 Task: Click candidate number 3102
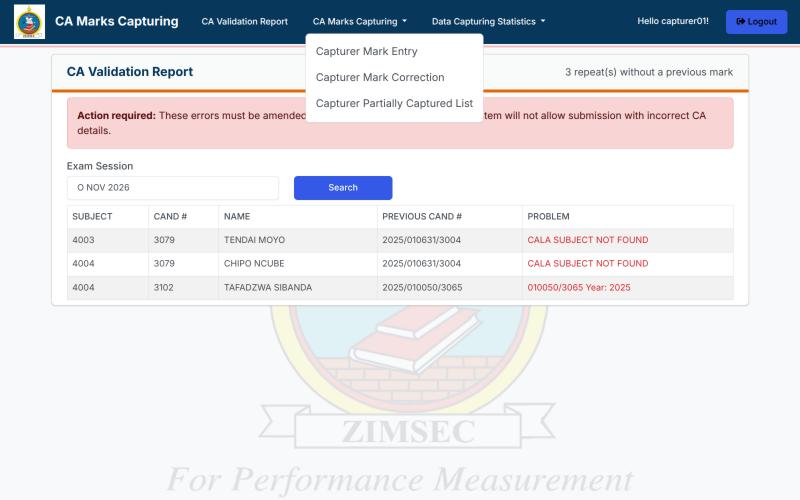coord(163,287)
